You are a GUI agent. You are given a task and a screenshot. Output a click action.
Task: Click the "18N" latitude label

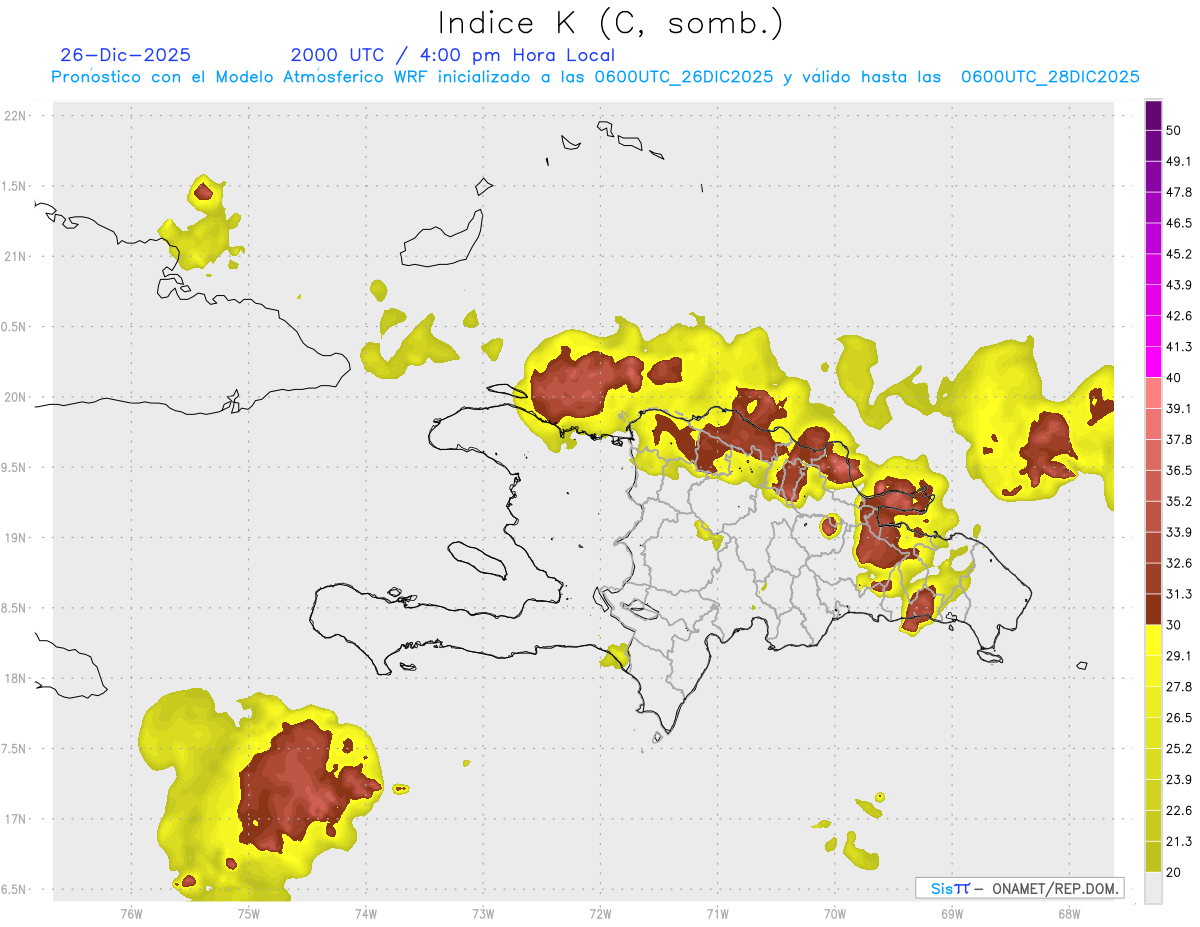pyautogui.click(x=16, y=679)
